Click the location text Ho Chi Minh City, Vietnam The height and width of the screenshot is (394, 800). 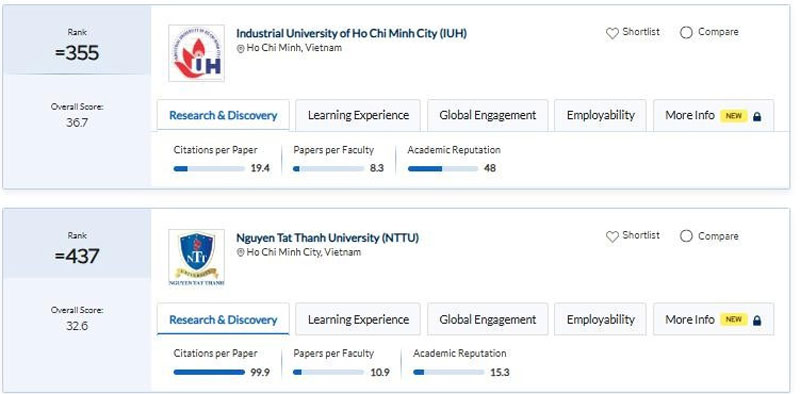point(304,252)
